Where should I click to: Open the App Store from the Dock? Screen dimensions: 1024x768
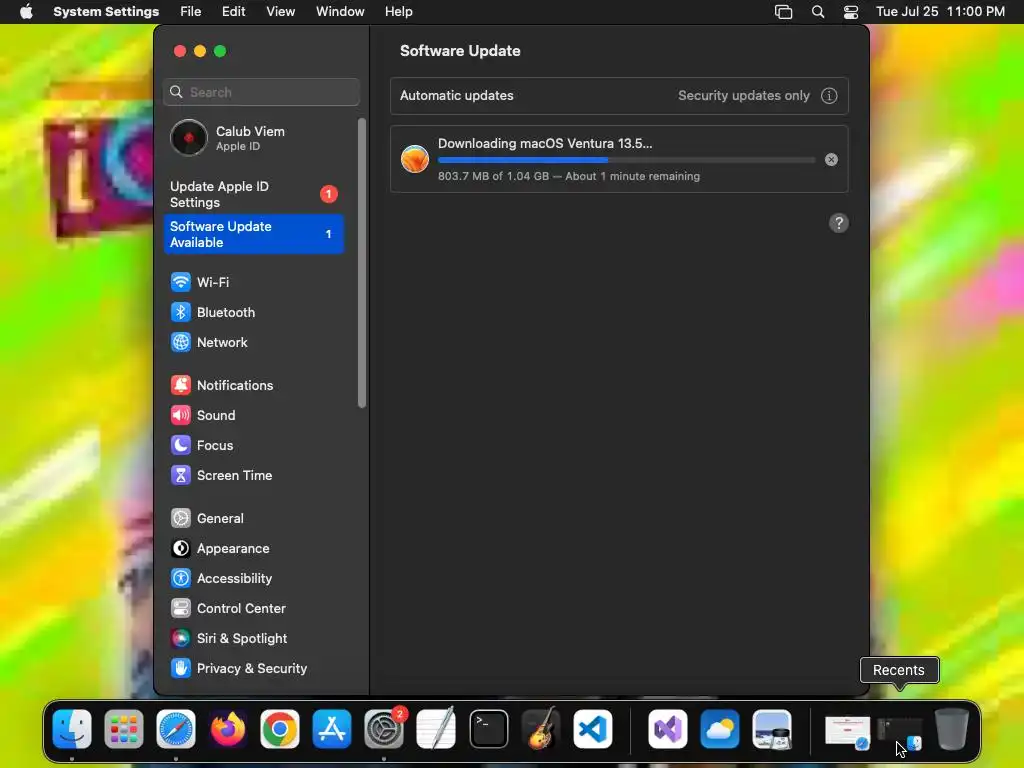click(332, 729)
